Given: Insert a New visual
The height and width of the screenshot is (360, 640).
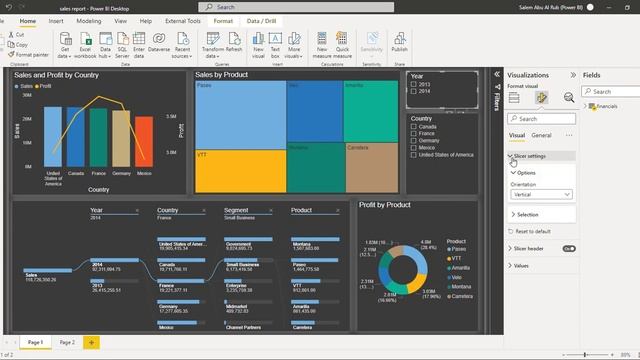Looking at the screenshot, I should click(258, 45).
